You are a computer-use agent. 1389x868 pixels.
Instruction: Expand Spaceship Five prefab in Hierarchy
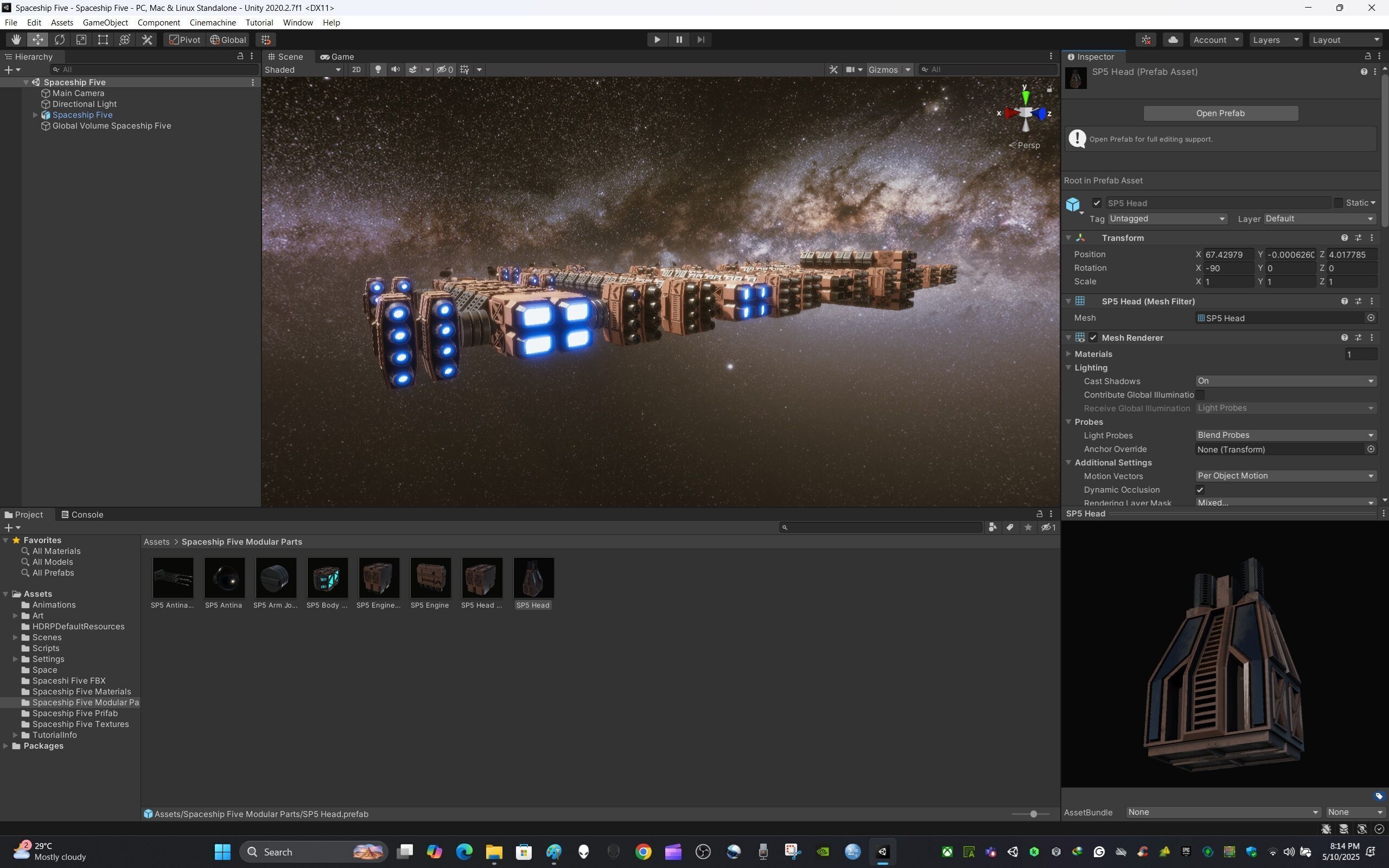[35, 115]
